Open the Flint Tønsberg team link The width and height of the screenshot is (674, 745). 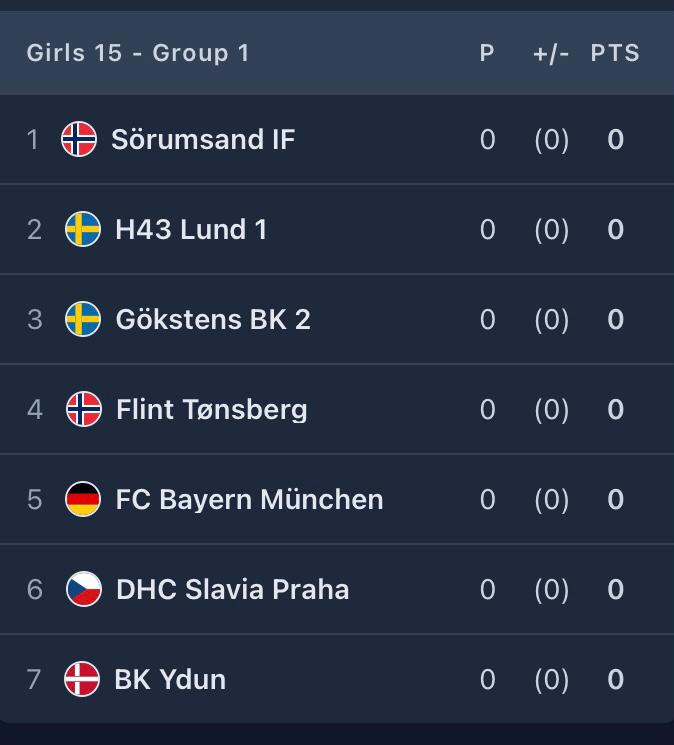(x=211, y=409)
